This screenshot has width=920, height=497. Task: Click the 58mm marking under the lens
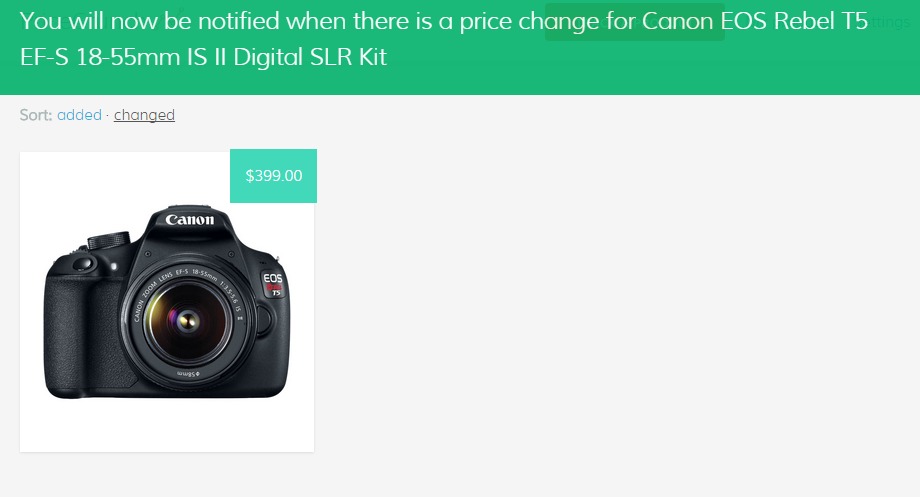pos(188,374)
